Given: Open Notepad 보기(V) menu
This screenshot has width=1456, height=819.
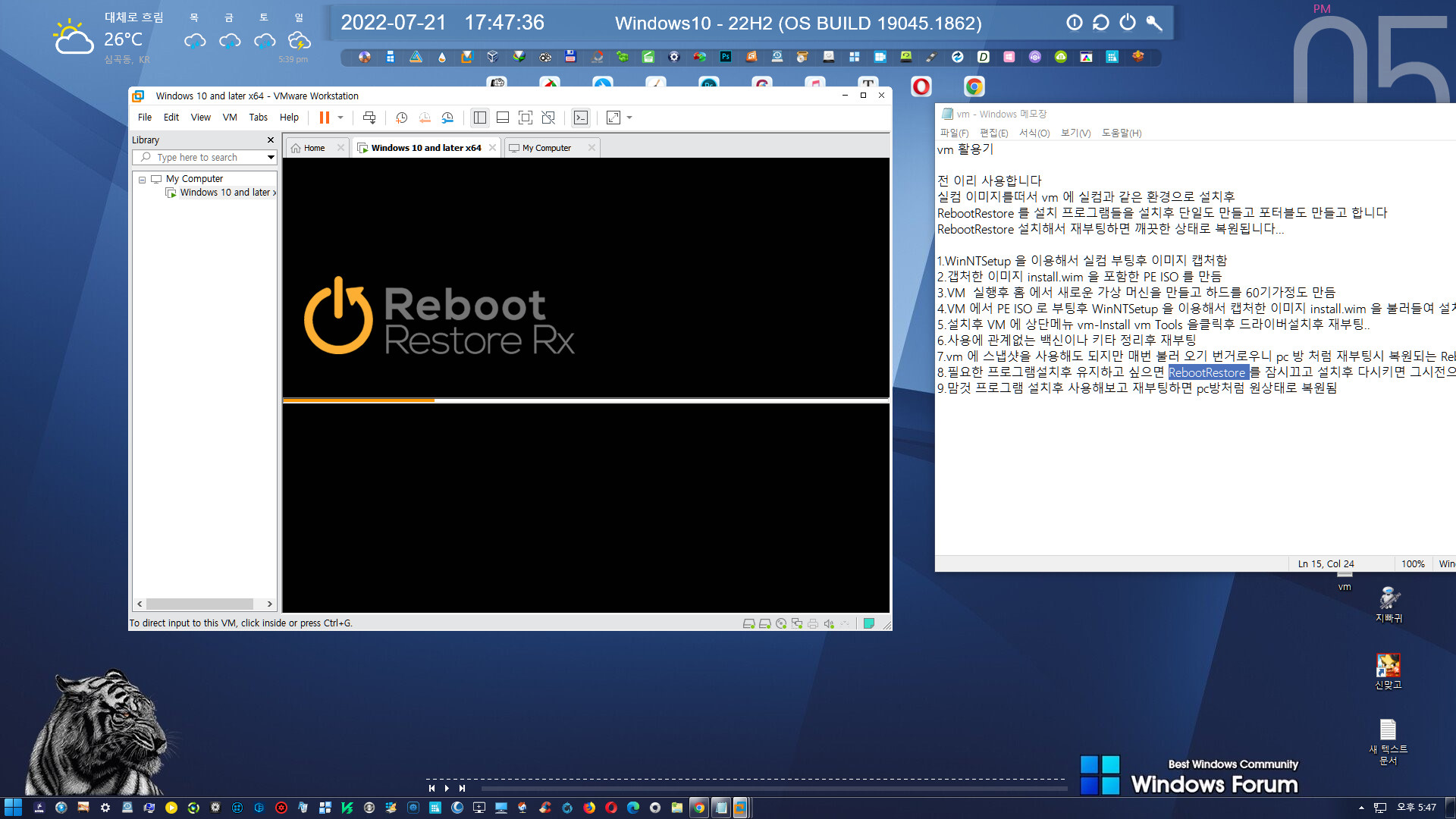Looking at the screenshot, I should click(x=1075, y=133).
